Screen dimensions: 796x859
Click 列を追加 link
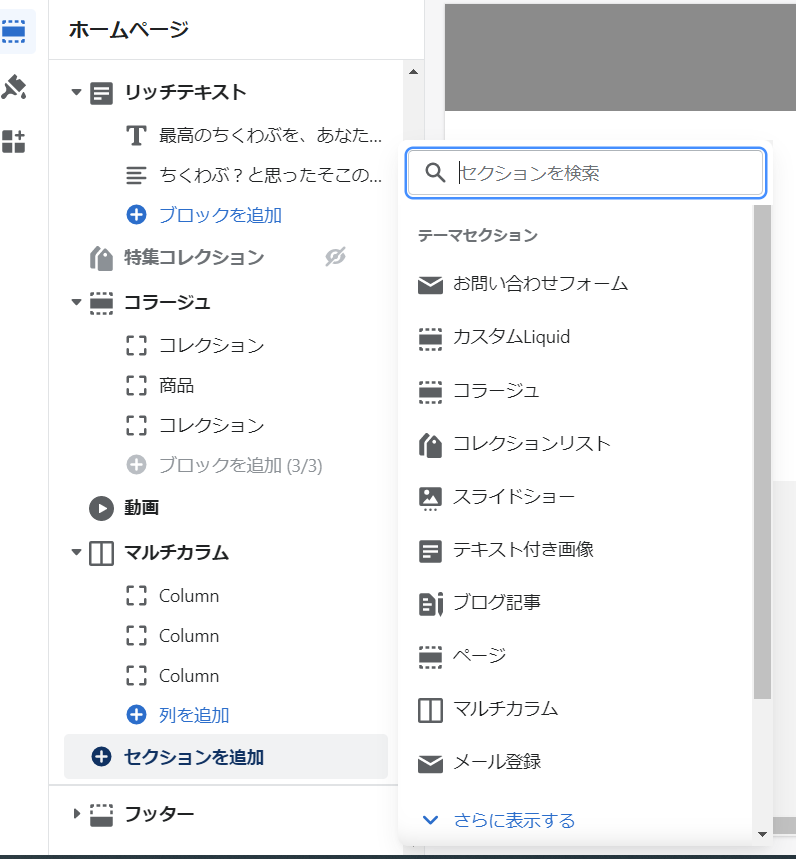(194, 715)
